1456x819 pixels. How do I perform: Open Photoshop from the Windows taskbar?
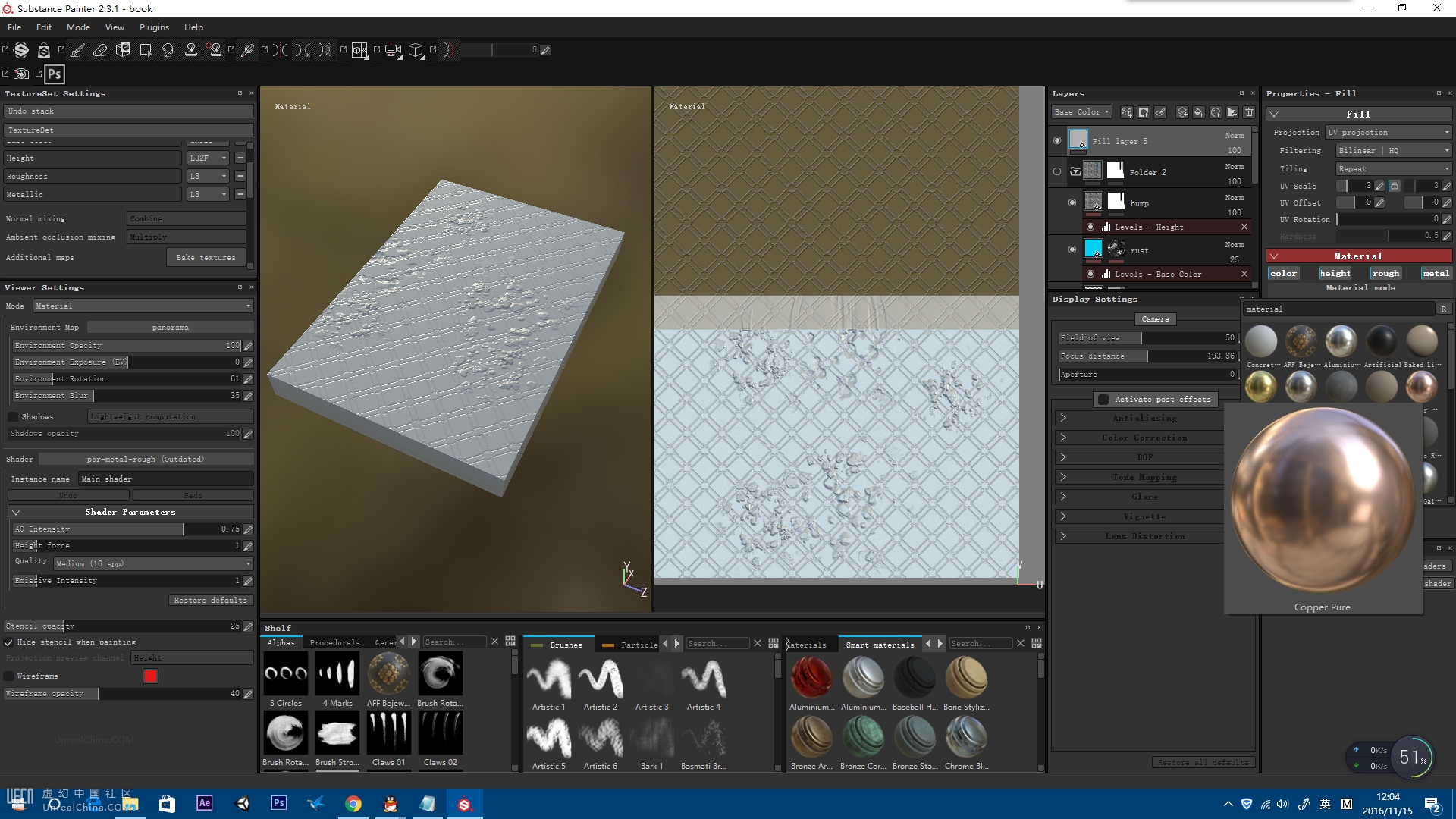click(x=278, y=802)
